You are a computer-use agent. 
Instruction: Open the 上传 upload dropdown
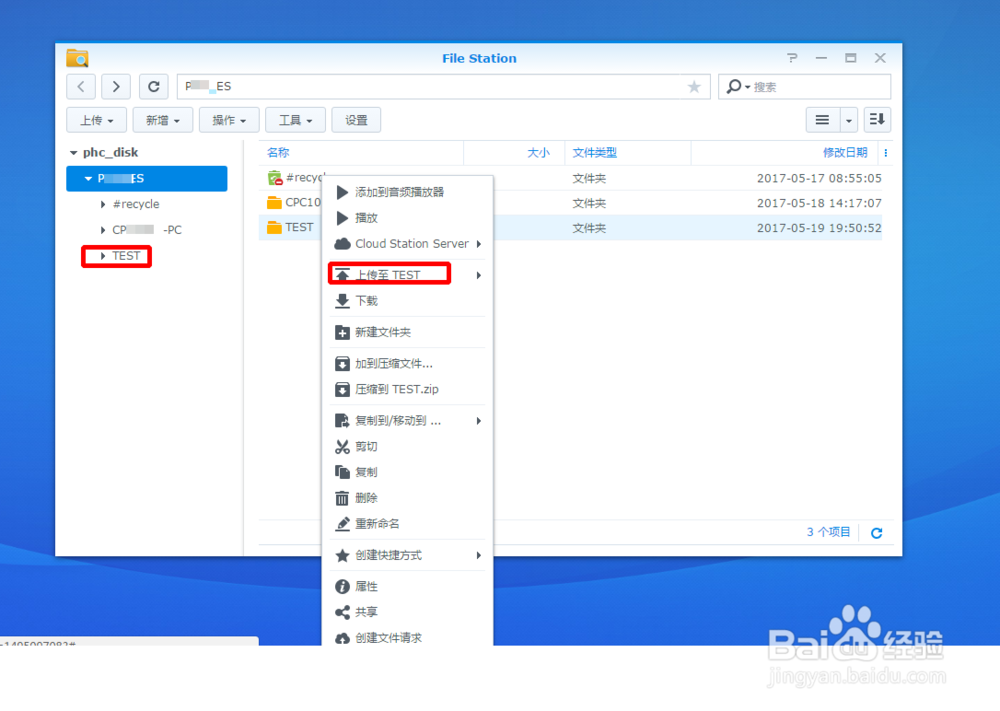click(x=96, y=120)
